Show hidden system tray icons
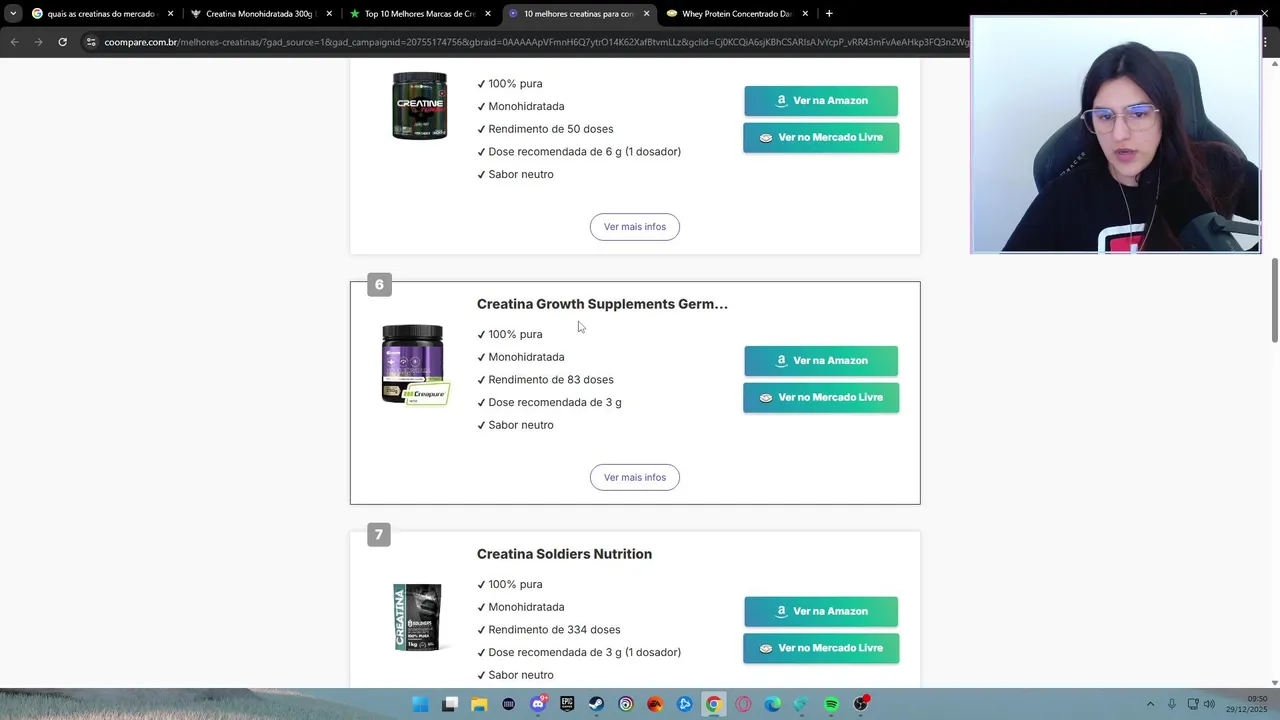The height and width of the screenshot is (720, 1280). [x=1150, y=704]
